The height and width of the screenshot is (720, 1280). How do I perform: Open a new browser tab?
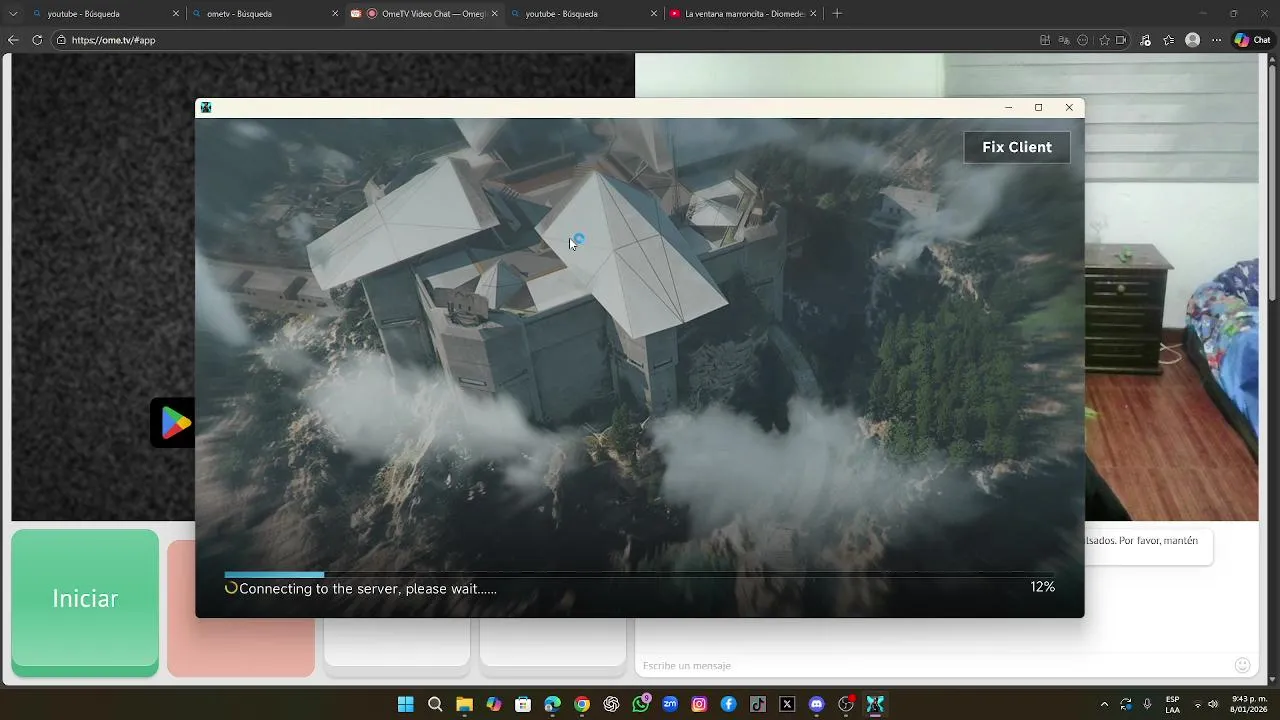point(837,14)
